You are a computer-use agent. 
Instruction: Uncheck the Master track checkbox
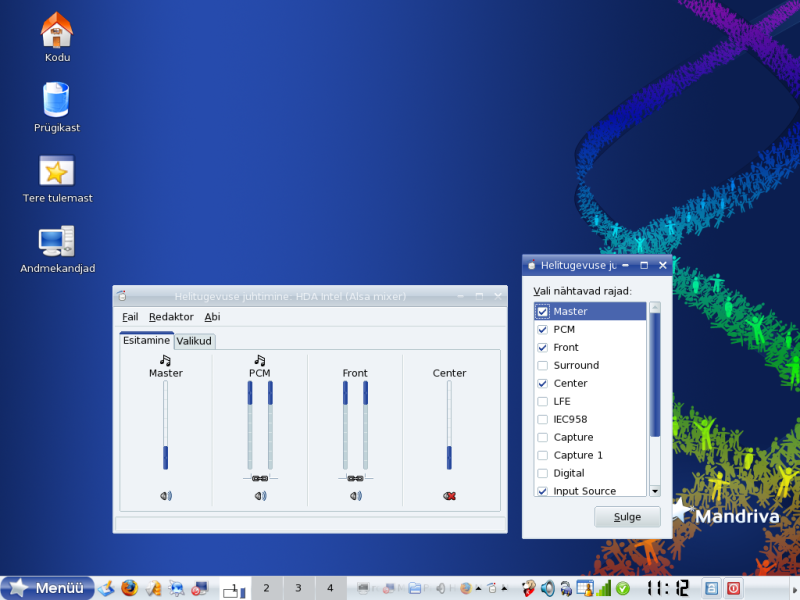pos(542,311)
